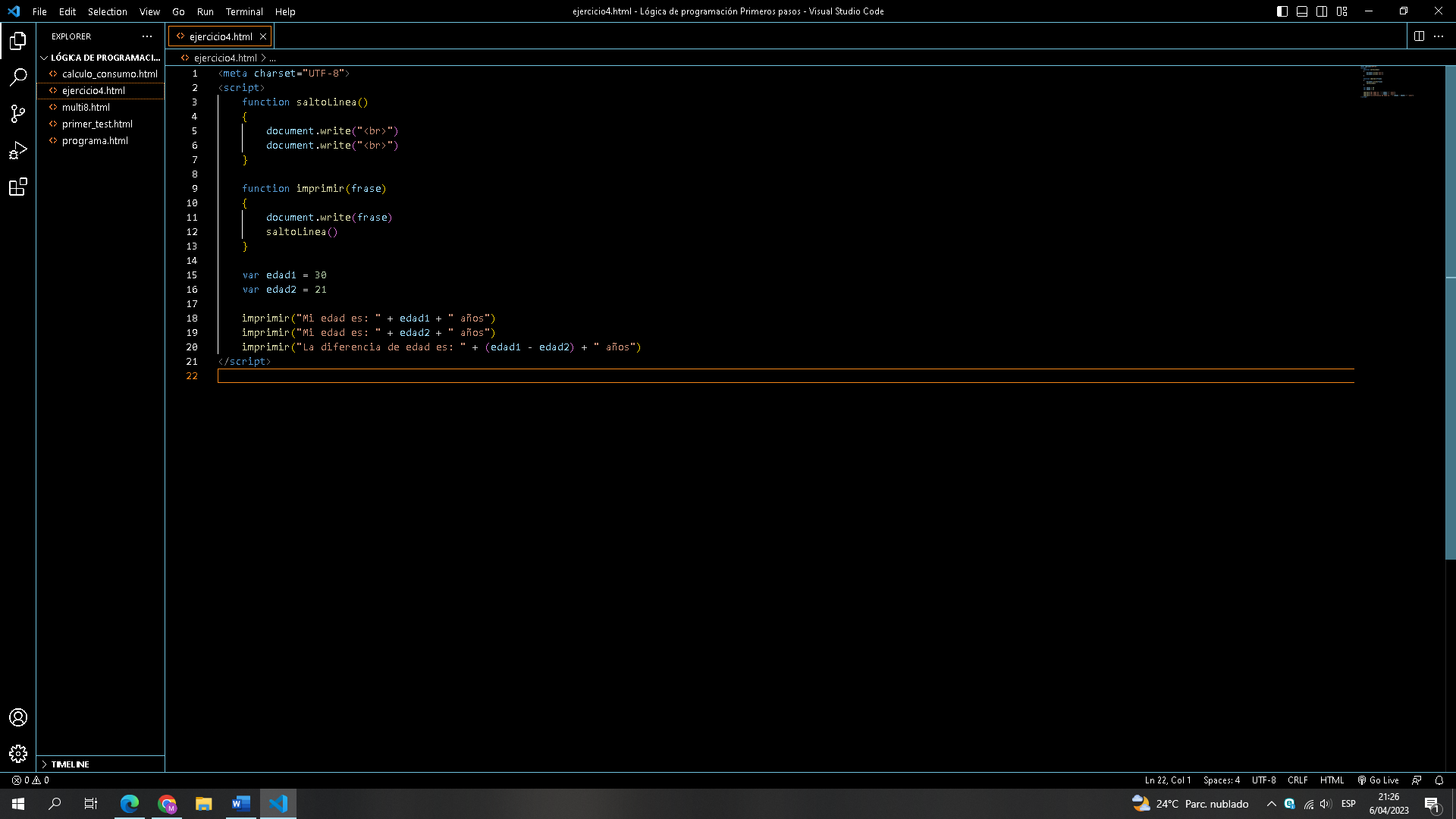
Task: Open the Go menu
Action: [x=178, y=11]
